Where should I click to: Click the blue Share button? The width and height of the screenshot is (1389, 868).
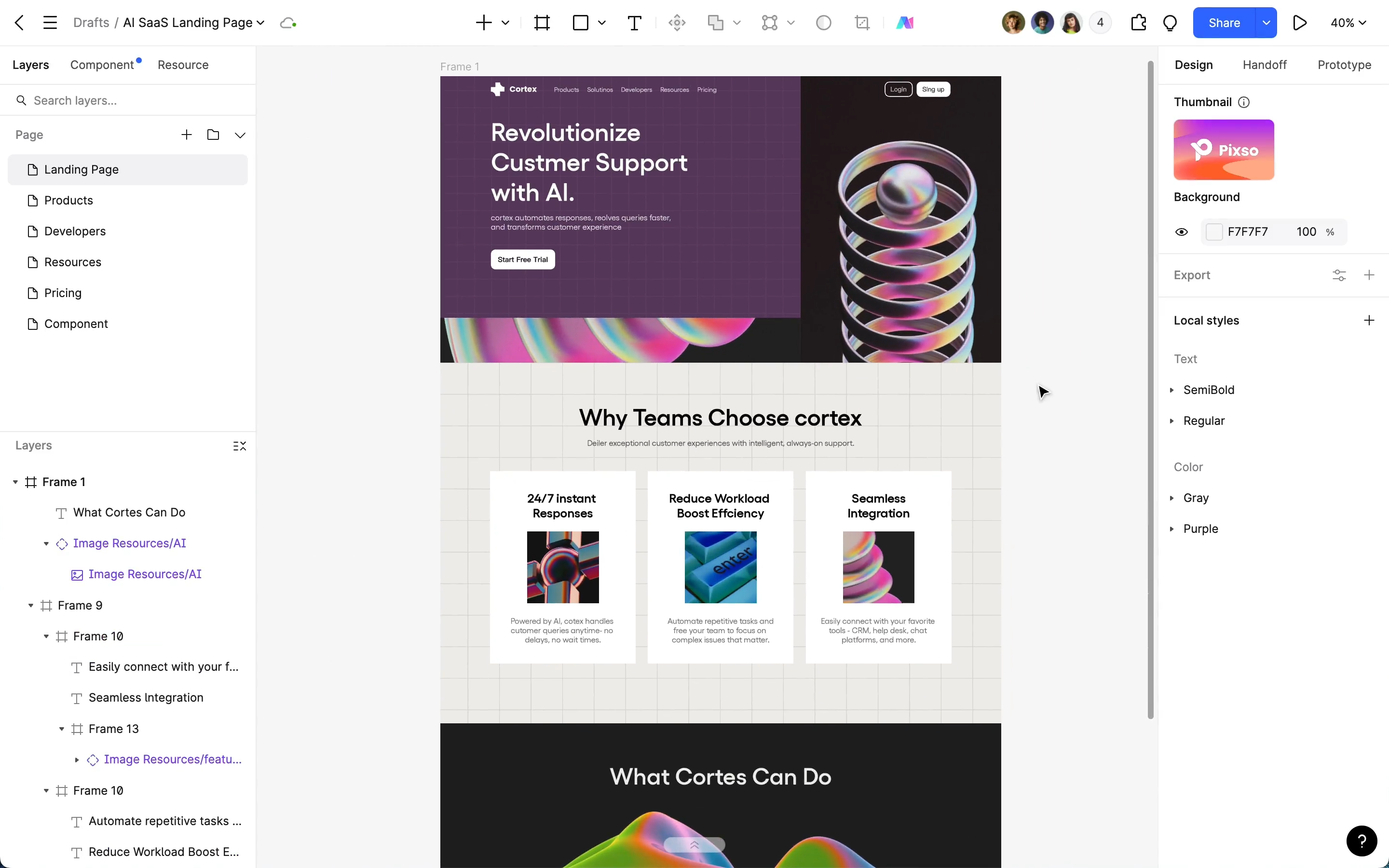[1224, 23]
